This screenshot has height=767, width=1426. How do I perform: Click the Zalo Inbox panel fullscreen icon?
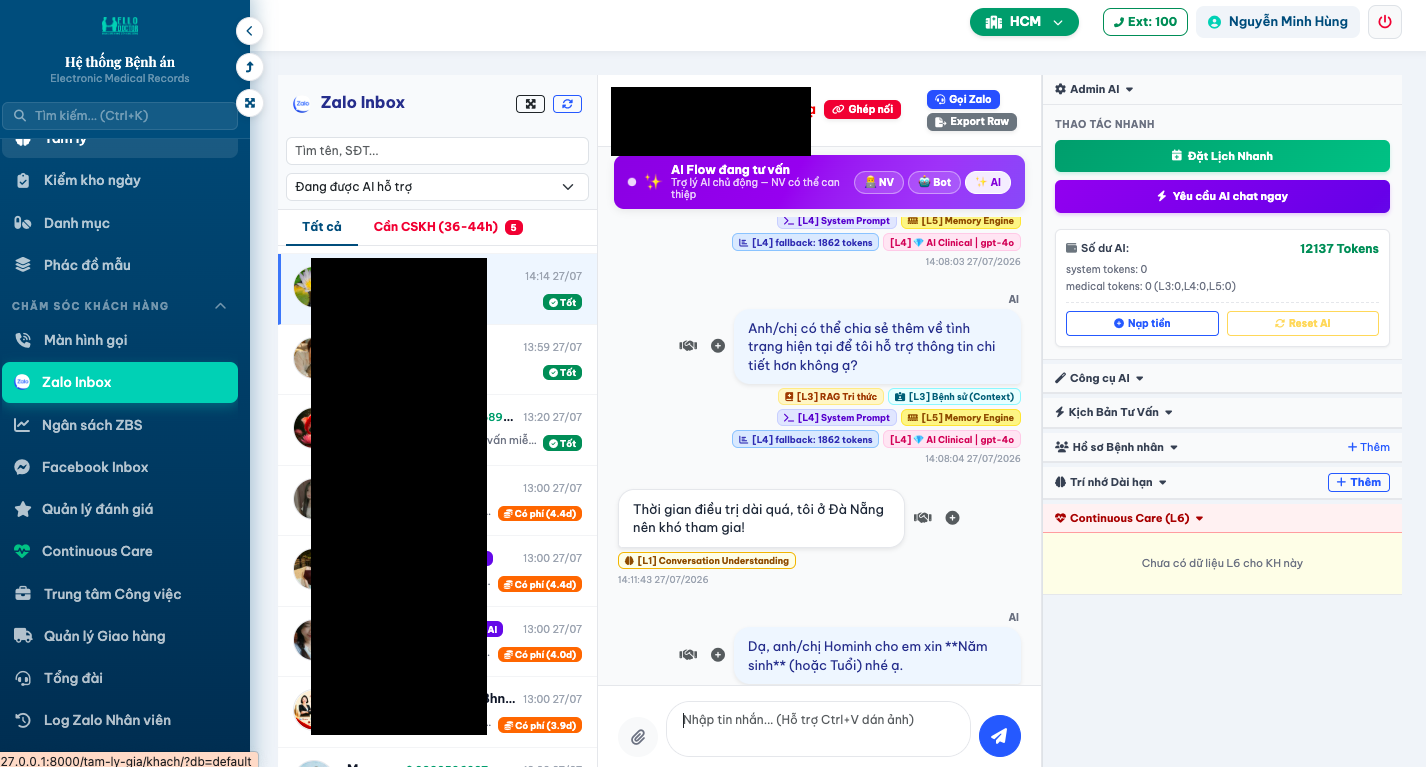click(x=530, y=104)
